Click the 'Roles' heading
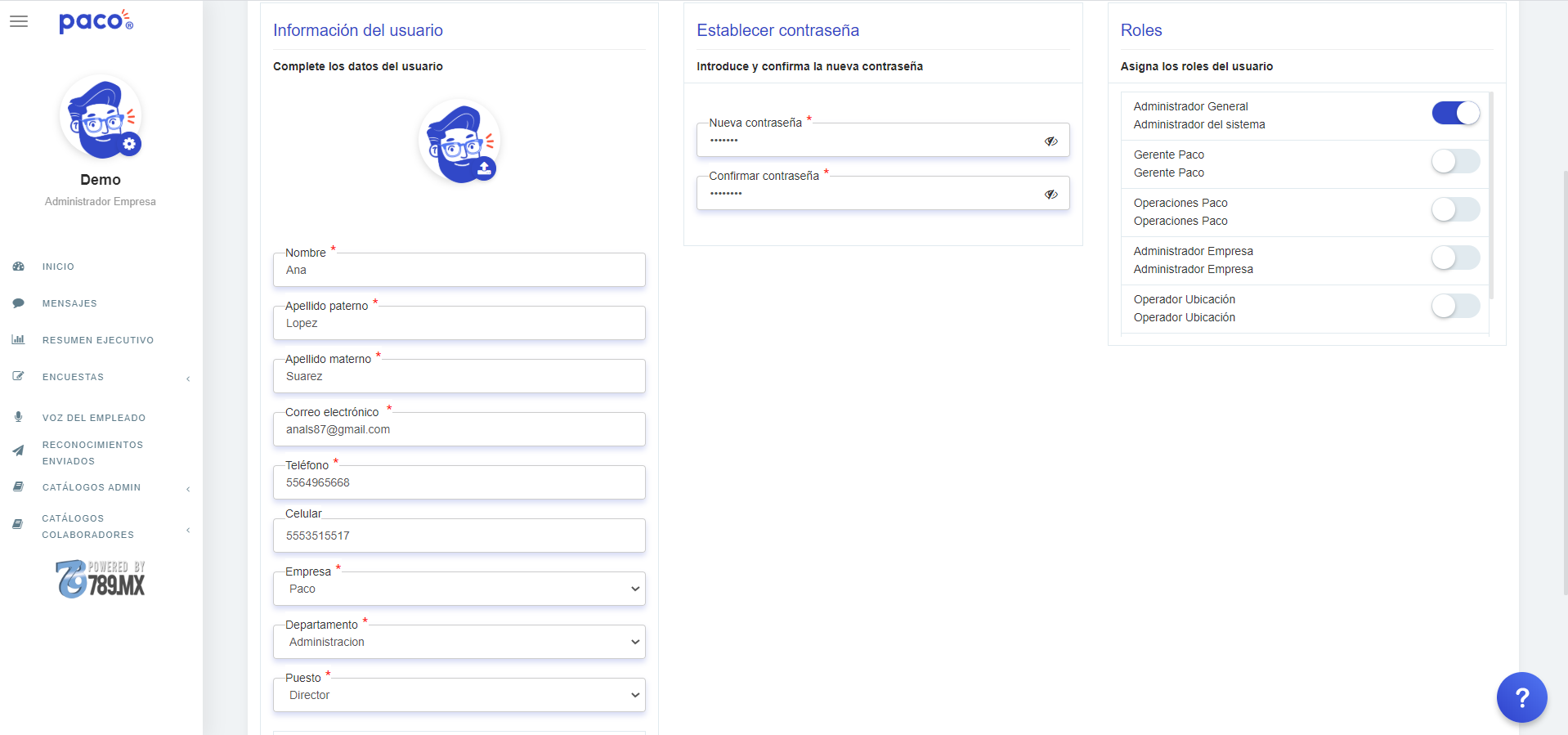Screen dimensions: 1568x735 point(1141,30)
